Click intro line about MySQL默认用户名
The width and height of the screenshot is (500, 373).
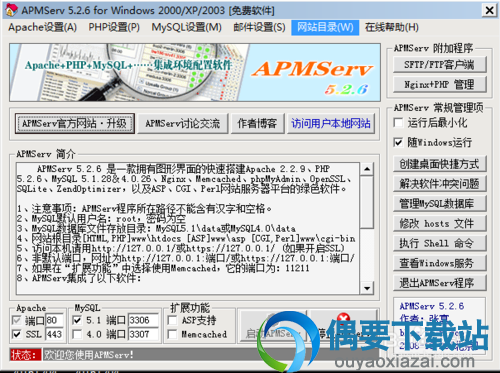[102, 219]
